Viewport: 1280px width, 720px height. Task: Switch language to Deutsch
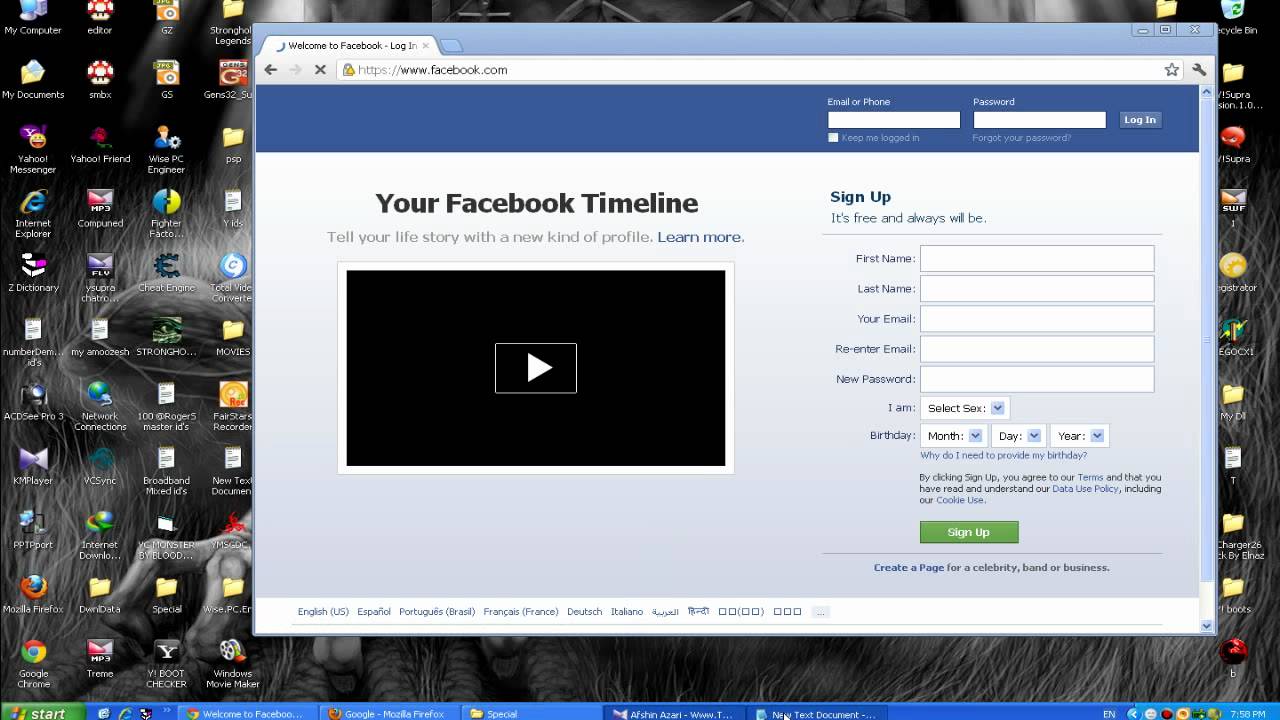tap(584, 612)
